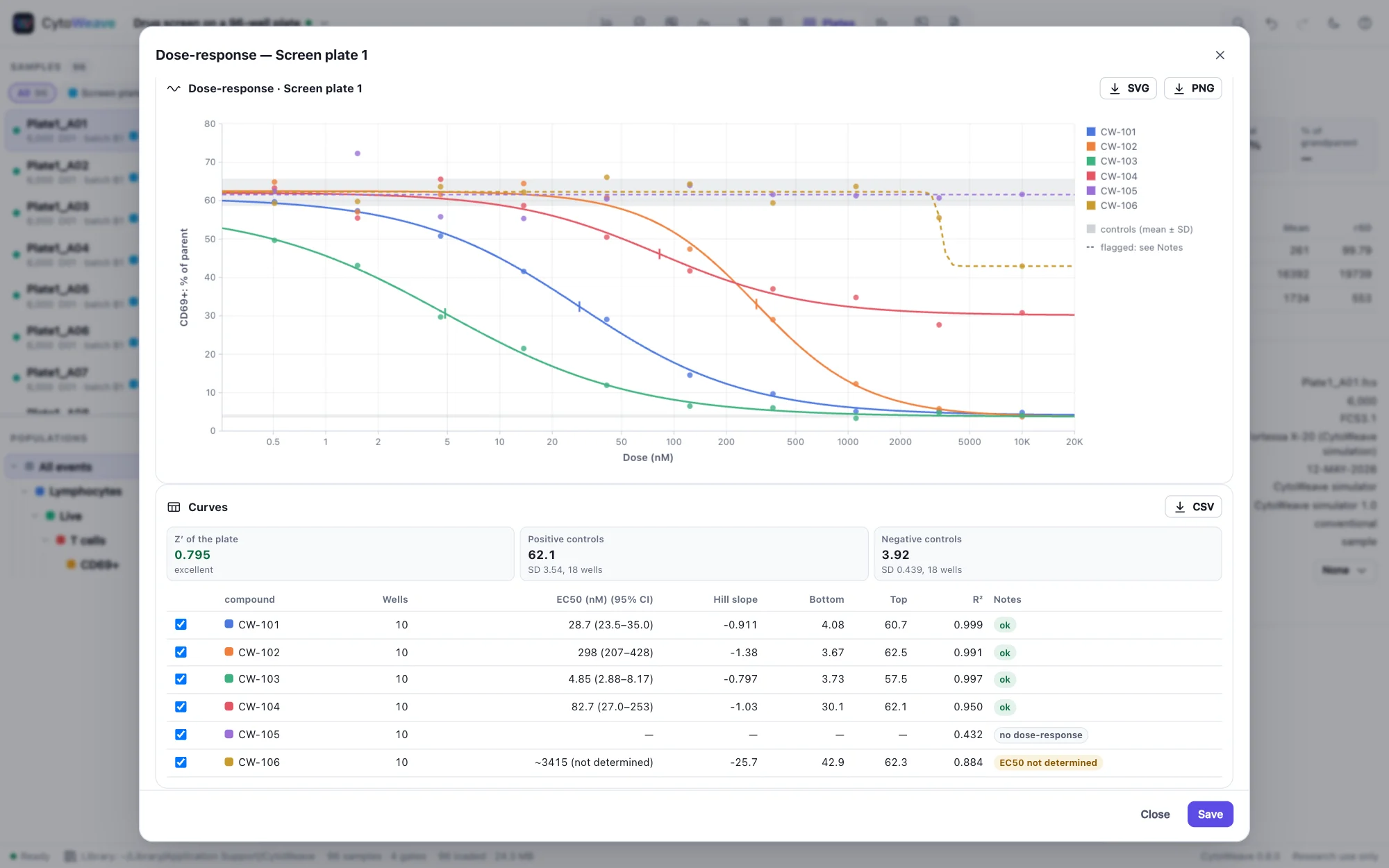1389x868 pixels.
Task: Disable the CW-105 curve checkbox
Action: (x=181, y=735)
